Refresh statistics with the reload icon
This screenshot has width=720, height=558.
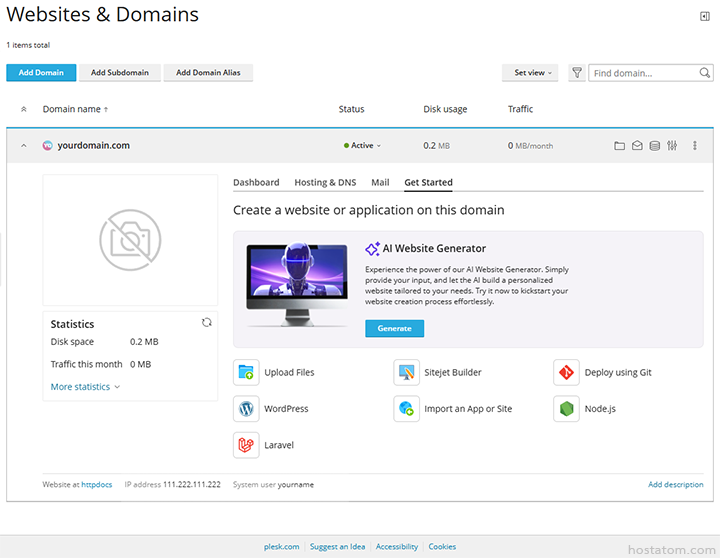click(207, 322)
